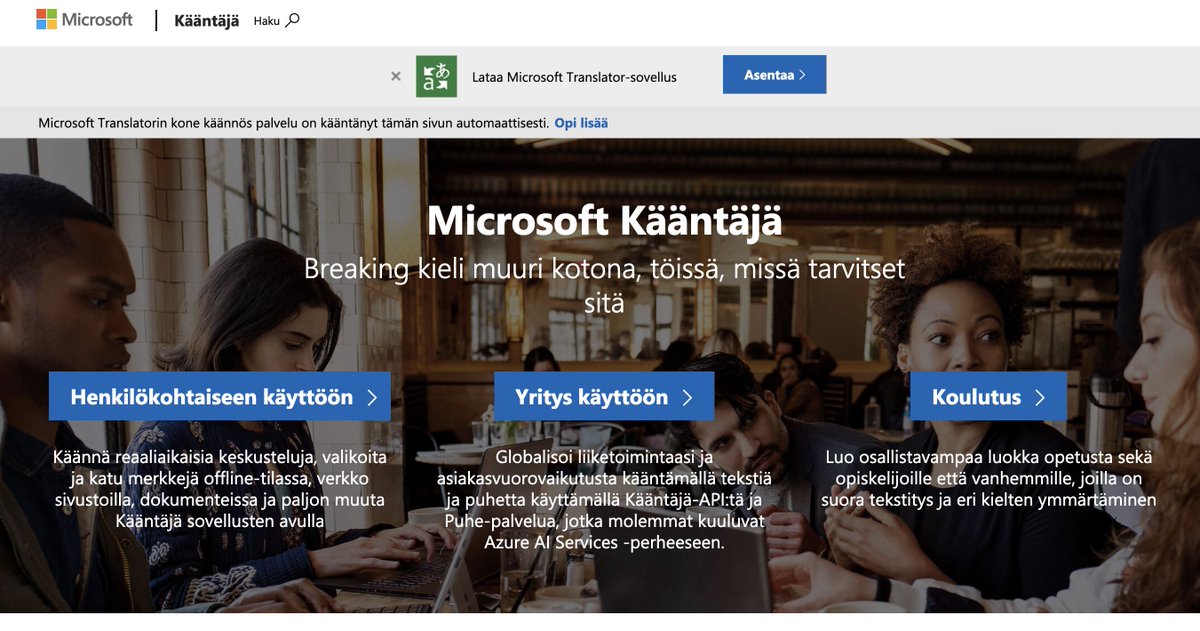This screenshot has height=631, width=1200.
Task: Click the chevron on Yritys käyttöön button
Action: coord(687,398)
